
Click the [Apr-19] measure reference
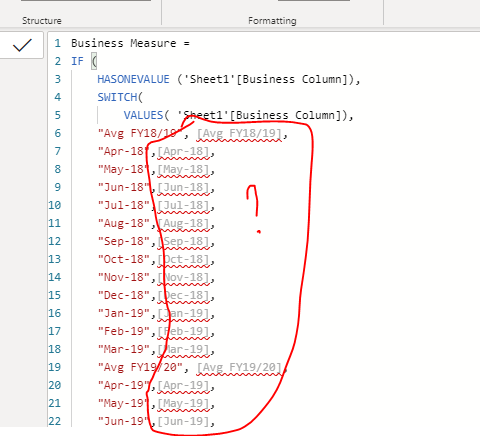(183, 385)
